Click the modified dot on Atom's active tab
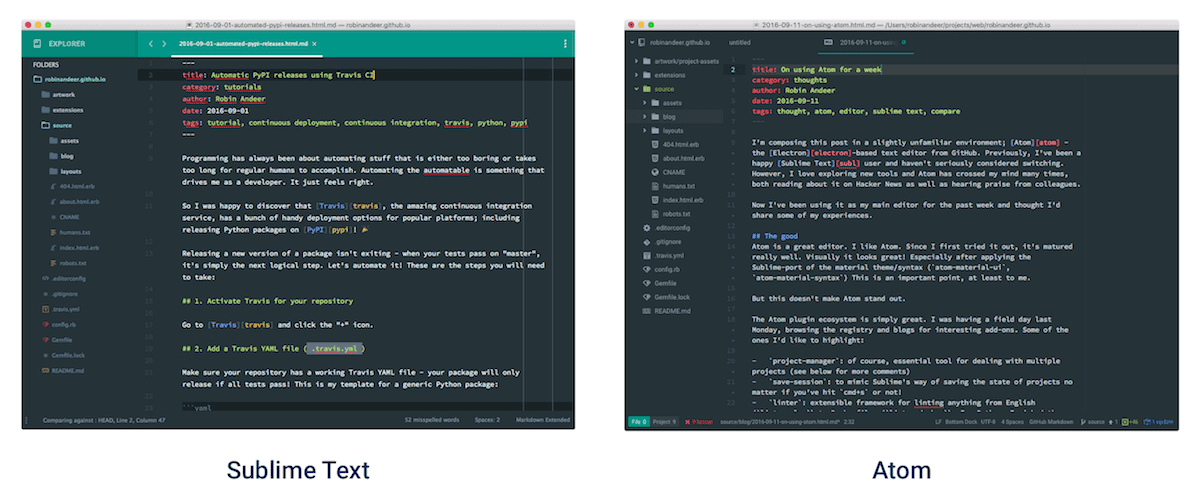 pyautogui.click(x=906, y=43)
